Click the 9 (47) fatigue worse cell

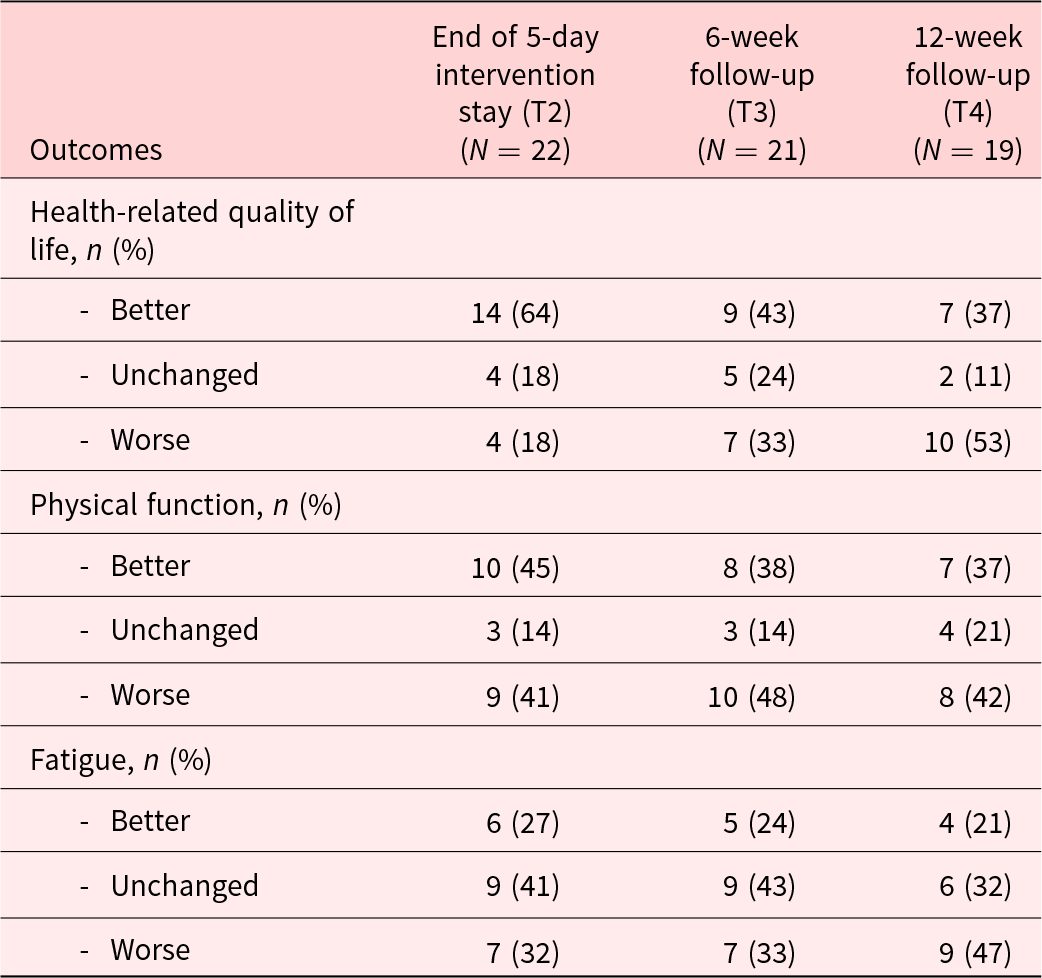975,953
